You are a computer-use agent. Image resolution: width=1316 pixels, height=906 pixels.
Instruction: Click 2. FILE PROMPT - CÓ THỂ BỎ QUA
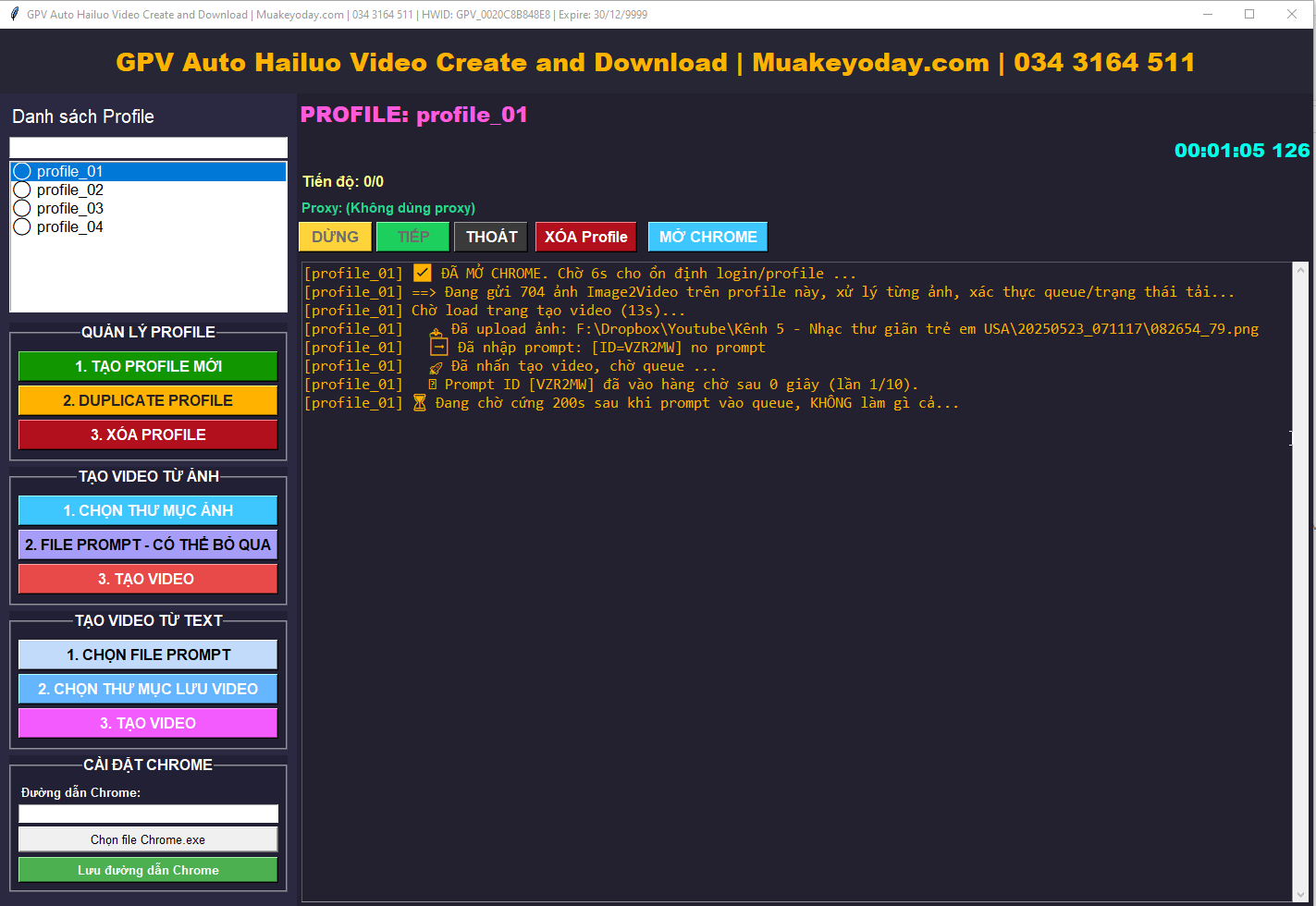pyautogui.click(x=148, y=545)
